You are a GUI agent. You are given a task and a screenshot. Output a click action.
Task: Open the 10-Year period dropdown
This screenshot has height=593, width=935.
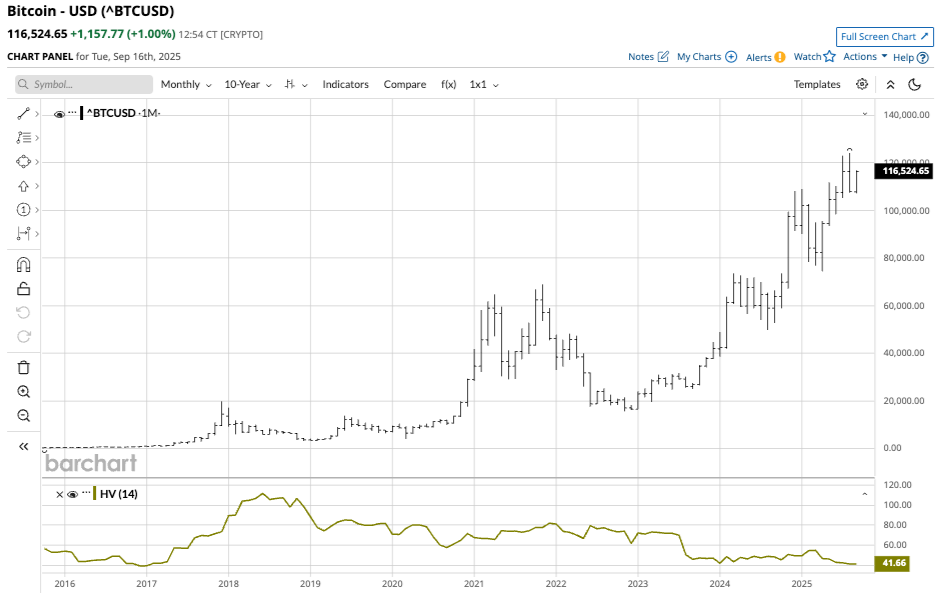(248, 84)
